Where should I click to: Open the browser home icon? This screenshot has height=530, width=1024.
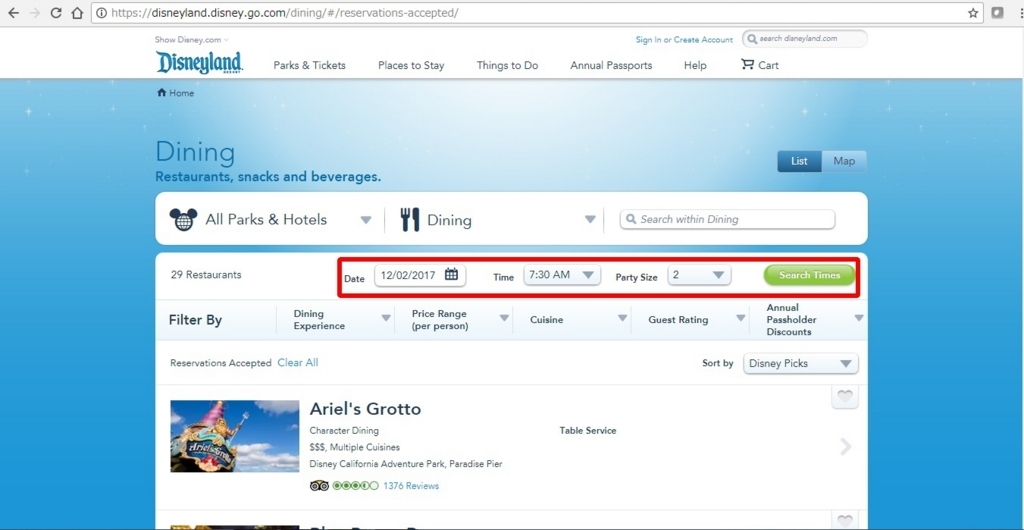[77, 13]
